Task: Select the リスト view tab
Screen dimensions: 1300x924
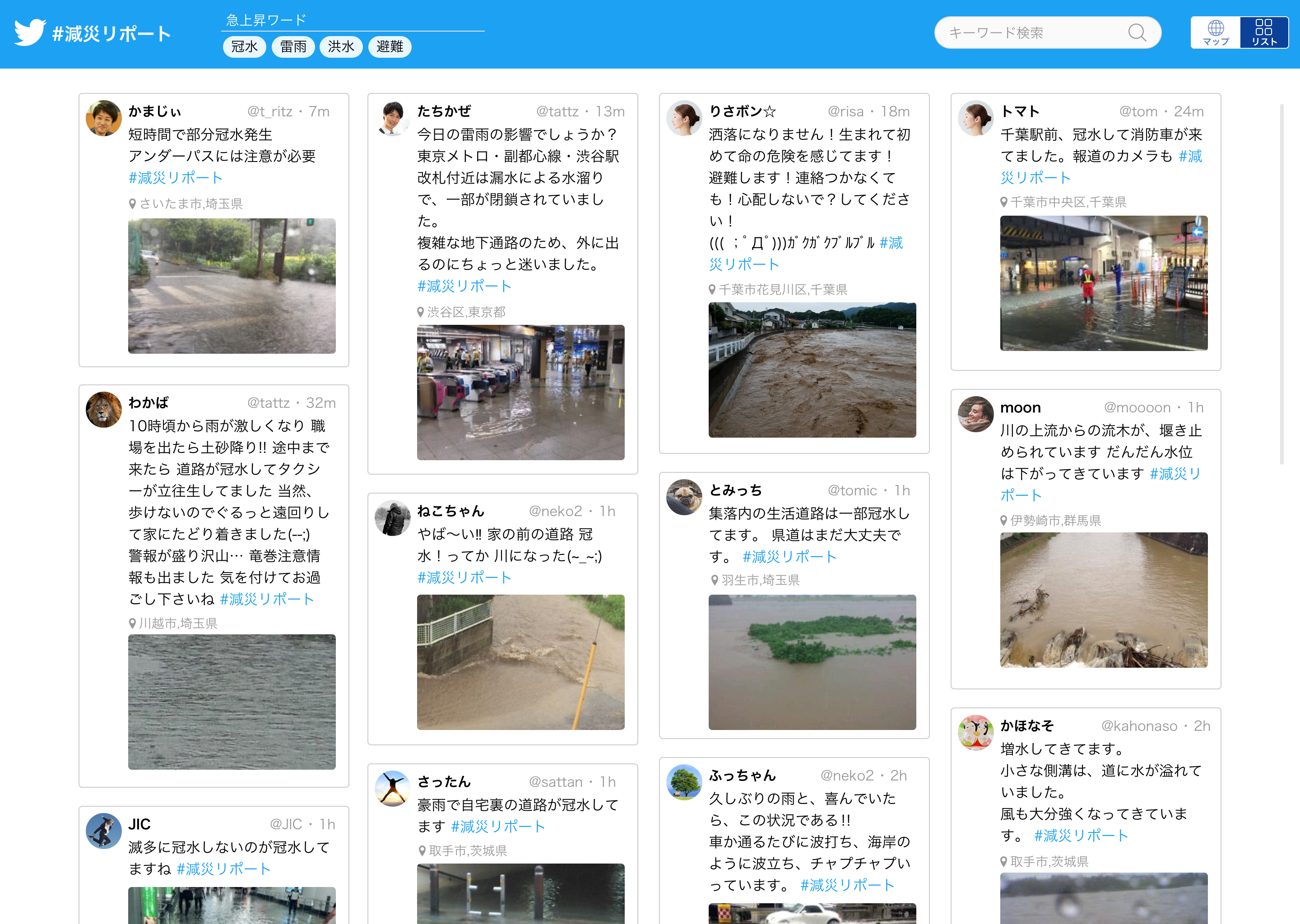Action: click(x=1265, y=32)
